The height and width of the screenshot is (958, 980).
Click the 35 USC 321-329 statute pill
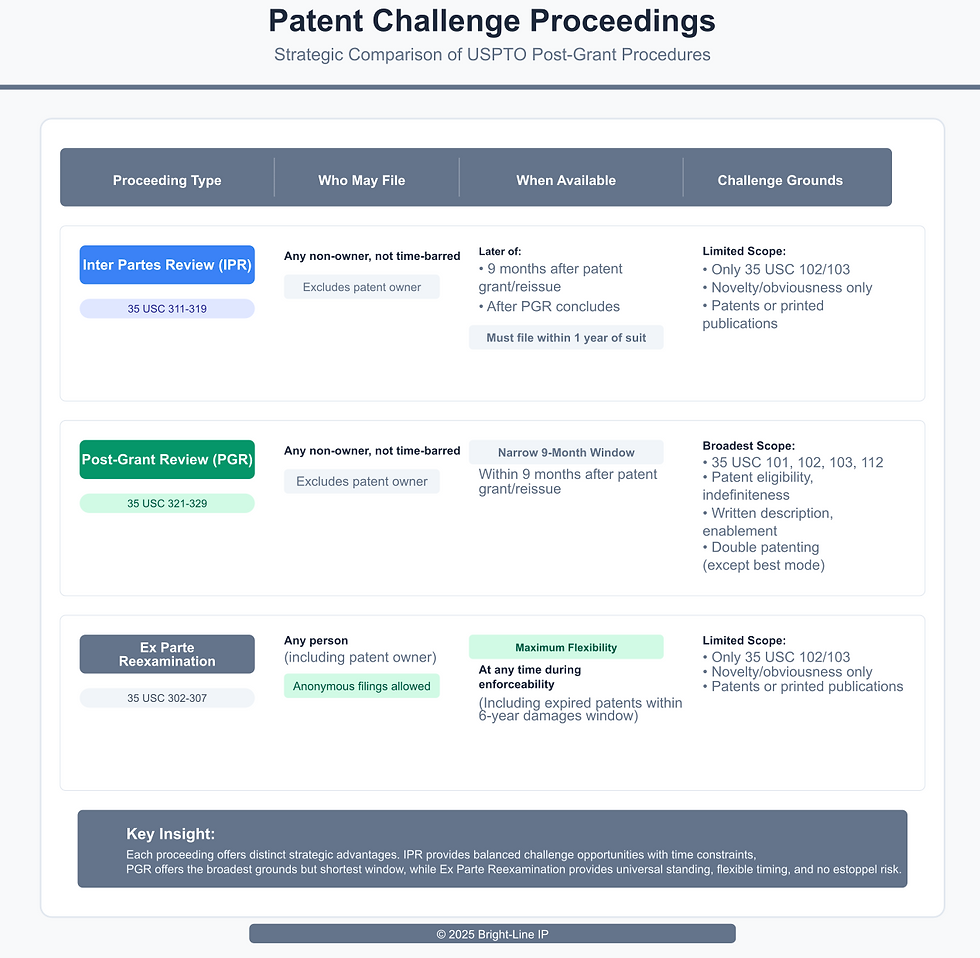167,503
